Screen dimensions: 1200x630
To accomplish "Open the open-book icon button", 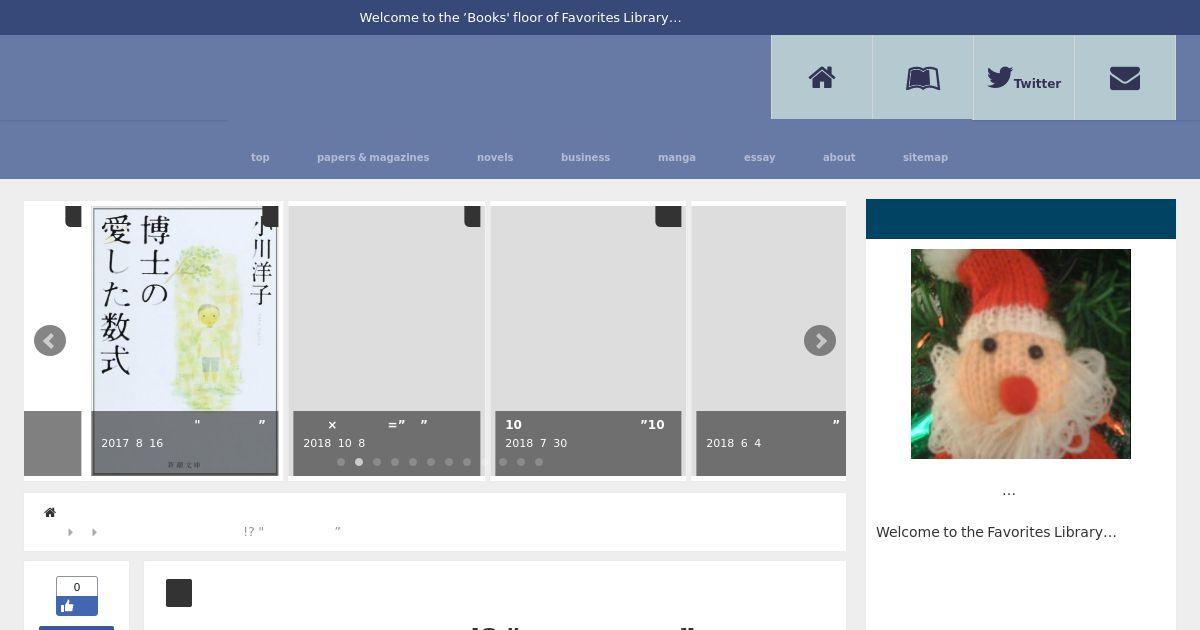I will coord(923,78).
